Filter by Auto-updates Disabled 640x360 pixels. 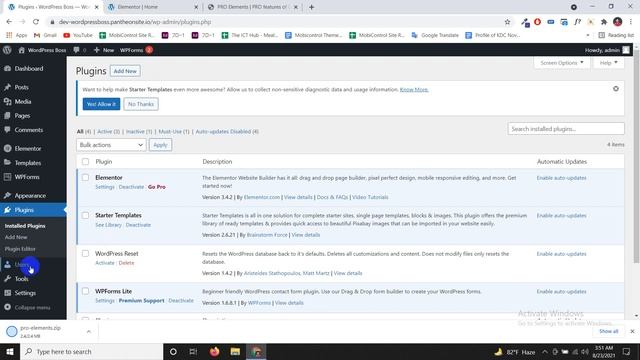point(227,131)
